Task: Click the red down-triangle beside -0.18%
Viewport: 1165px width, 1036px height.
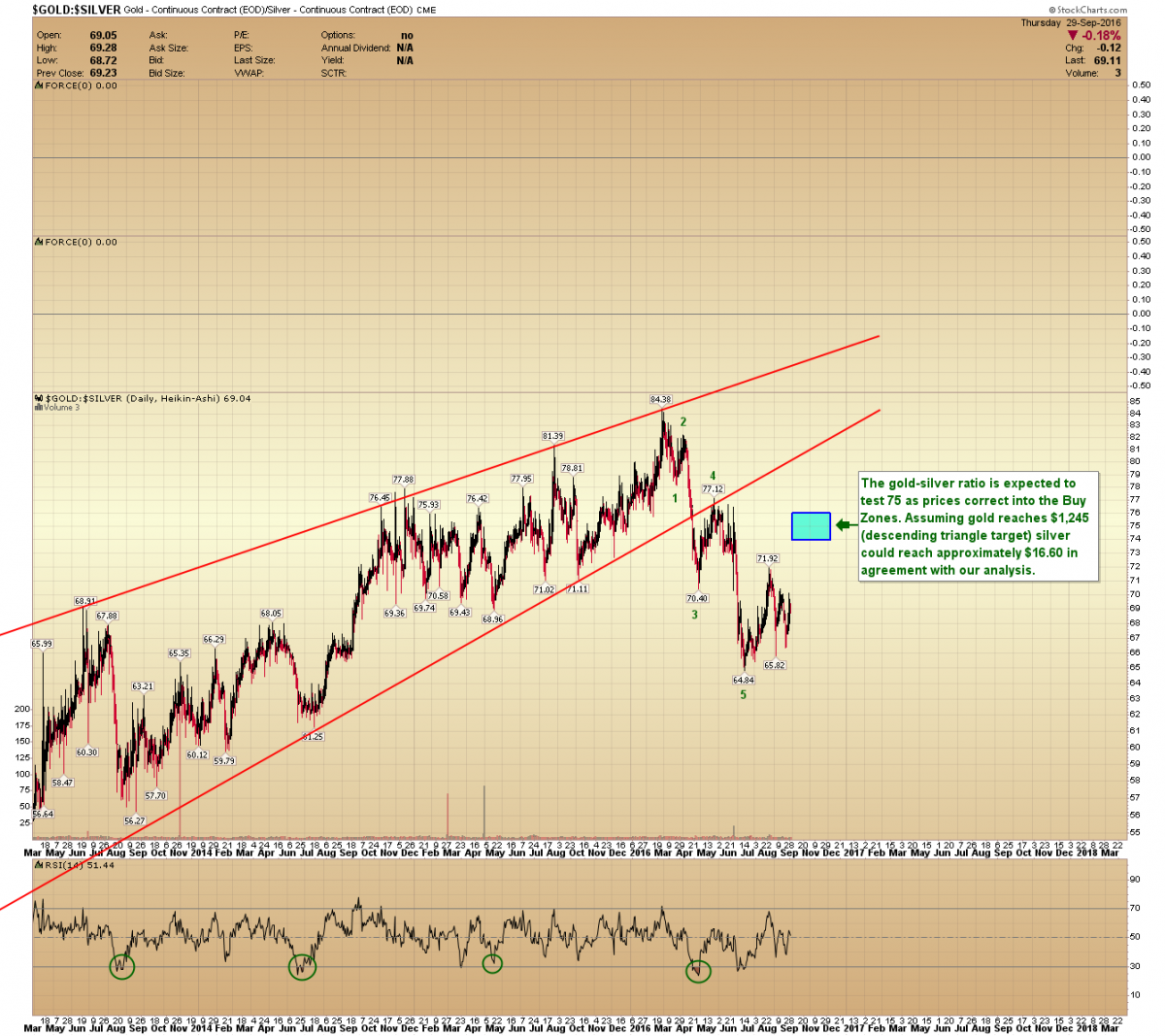Action: 1073,36
